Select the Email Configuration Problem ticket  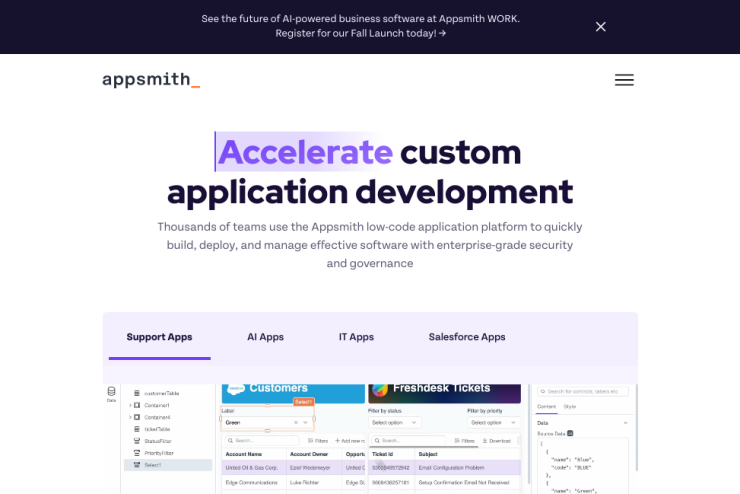(x=451, y=468)
